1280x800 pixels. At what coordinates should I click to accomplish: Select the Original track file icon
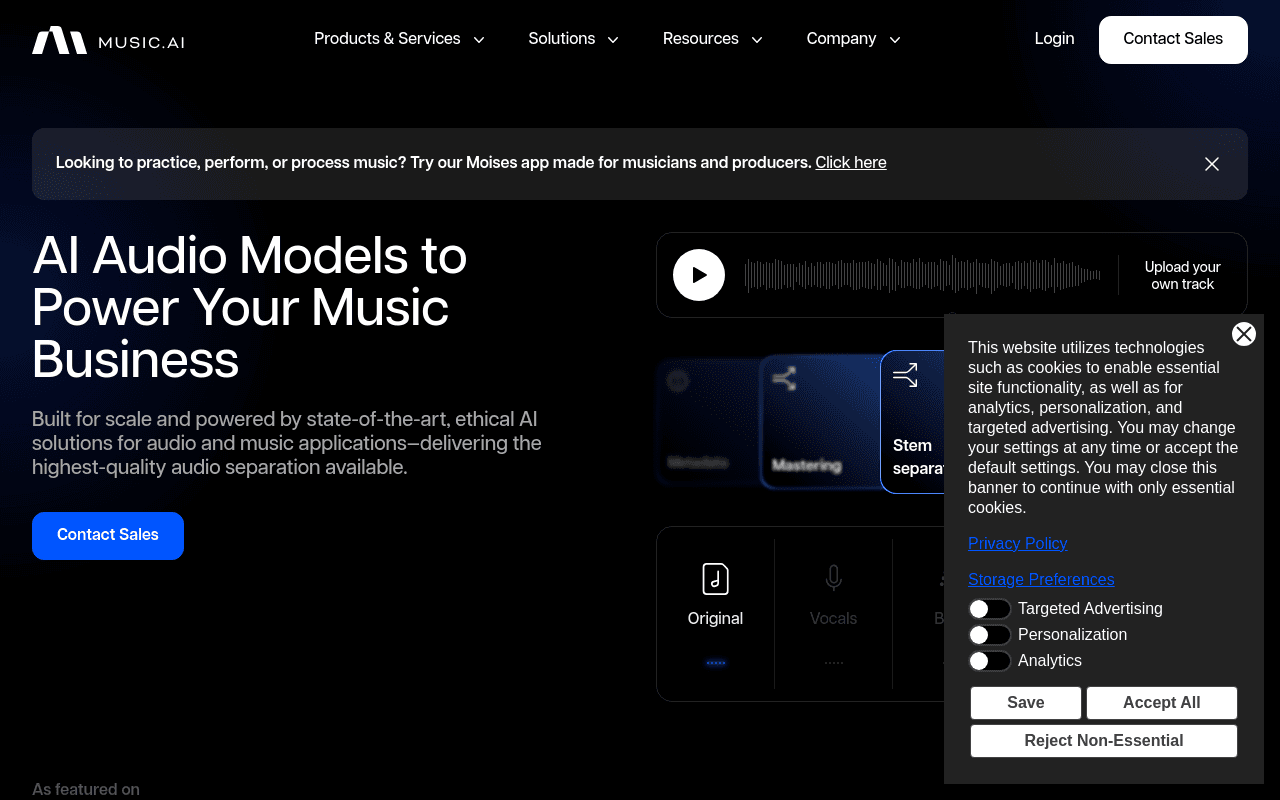pos(715,579)
